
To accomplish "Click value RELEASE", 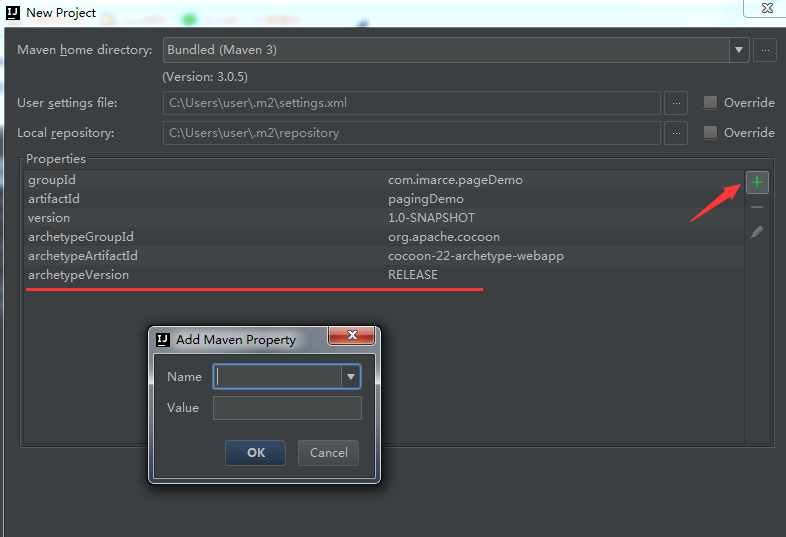I will [413, 275].
